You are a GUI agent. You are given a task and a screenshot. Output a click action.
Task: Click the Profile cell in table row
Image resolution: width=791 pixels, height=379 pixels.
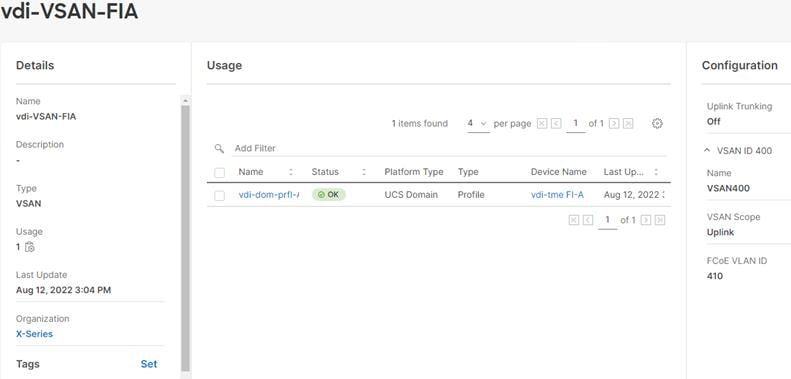click(471, 195)
